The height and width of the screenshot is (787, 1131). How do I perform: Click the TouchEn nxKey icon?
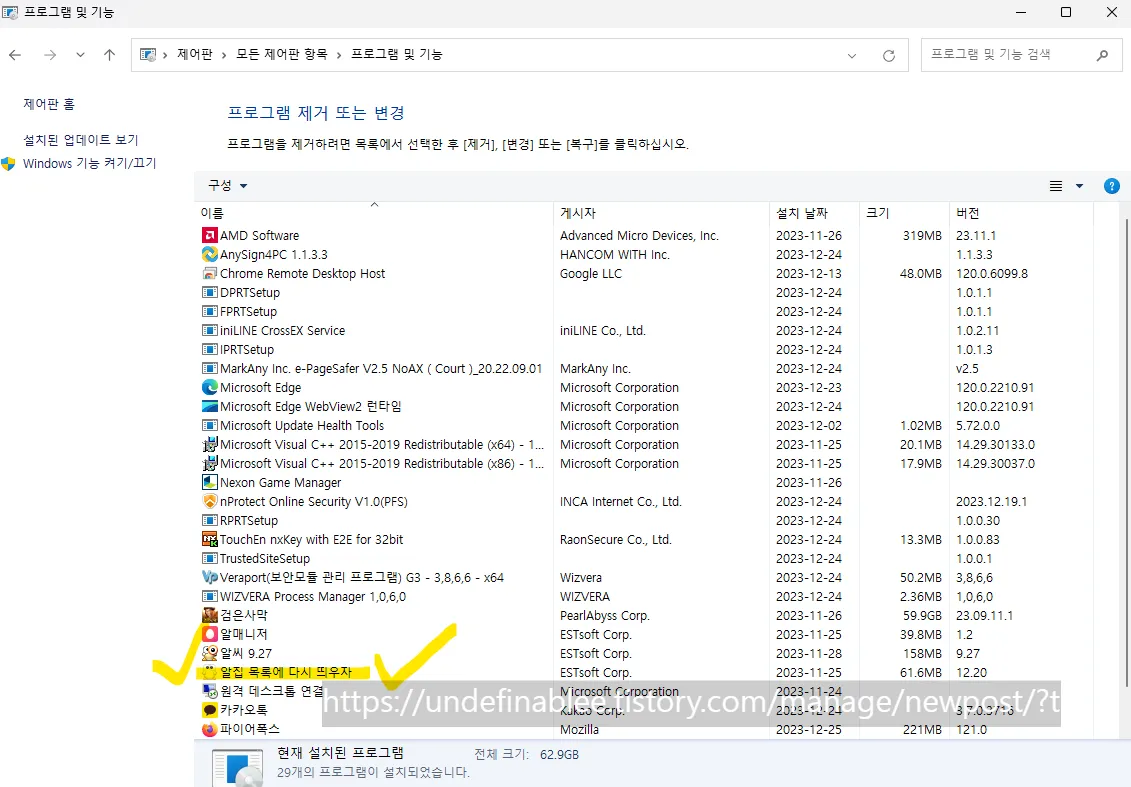pos(209,539)
